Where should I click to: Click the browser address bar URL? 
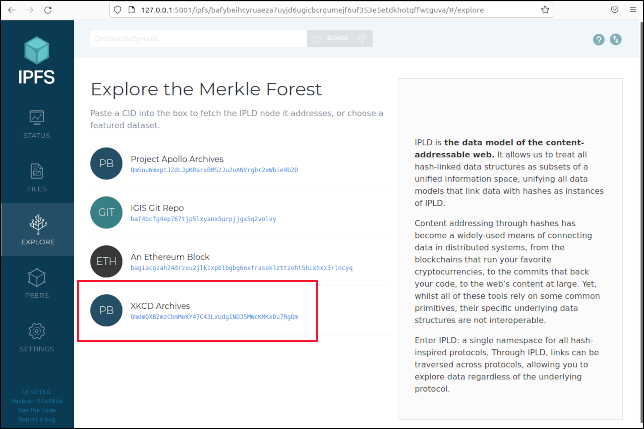pos(312,10)
